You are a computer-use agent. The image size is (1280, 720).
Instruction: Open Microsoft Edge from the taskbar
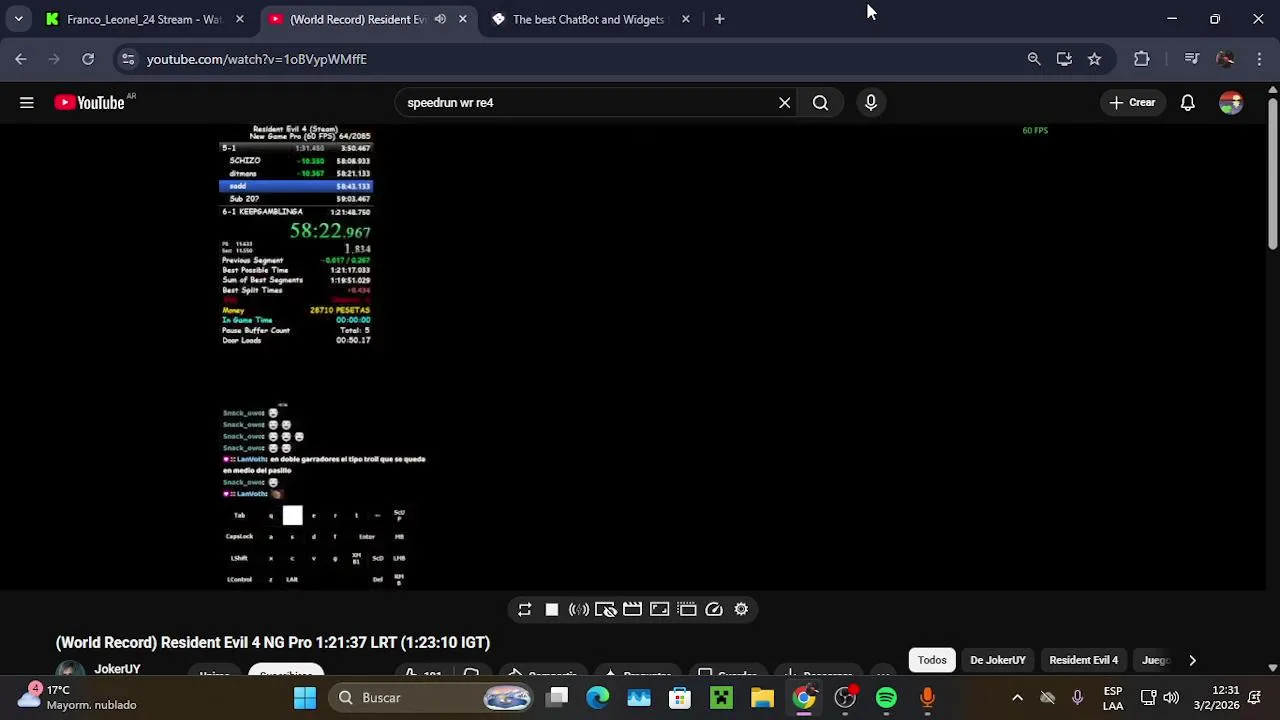597,697
